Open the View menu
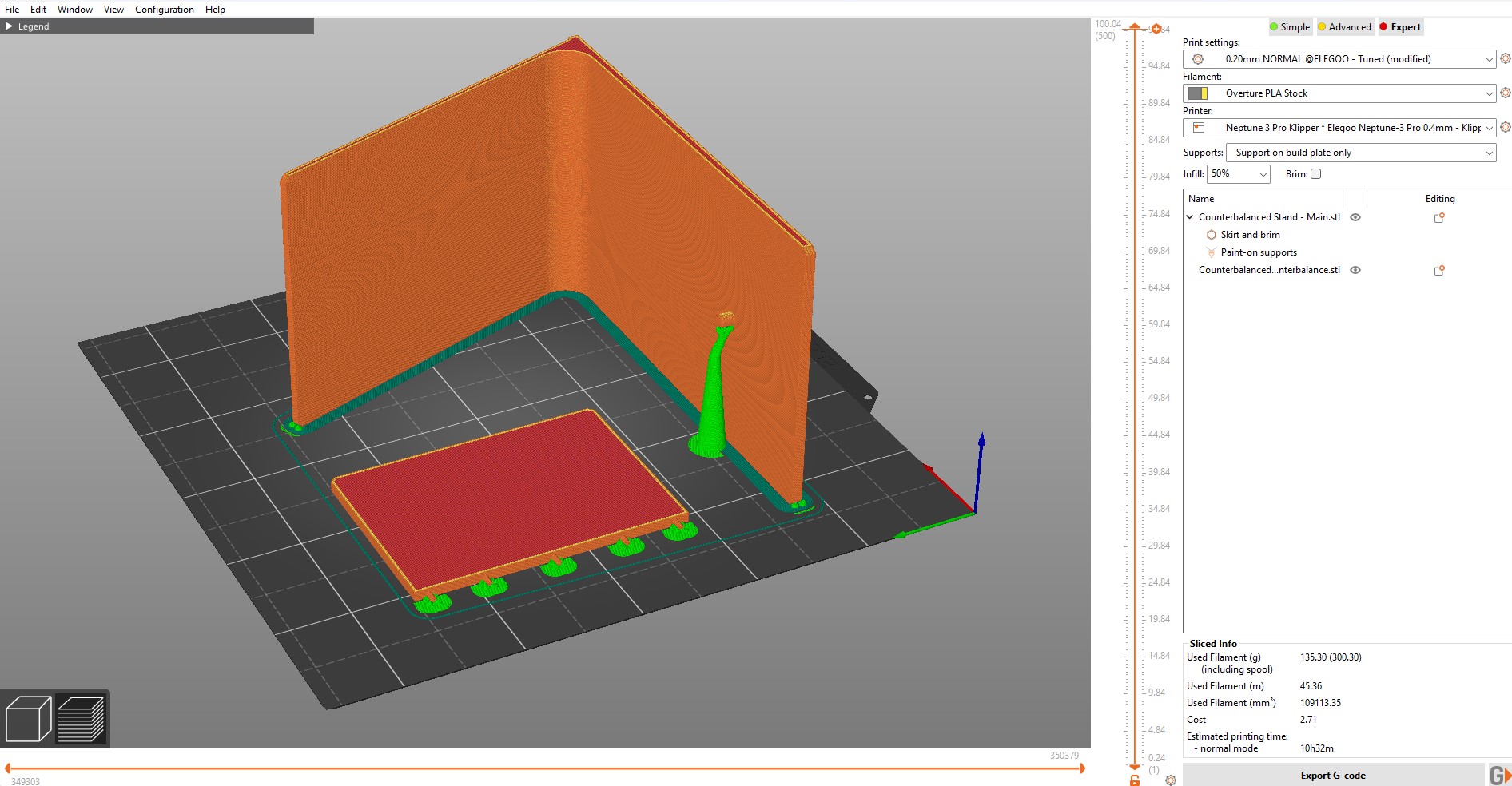 click(113, 10)
